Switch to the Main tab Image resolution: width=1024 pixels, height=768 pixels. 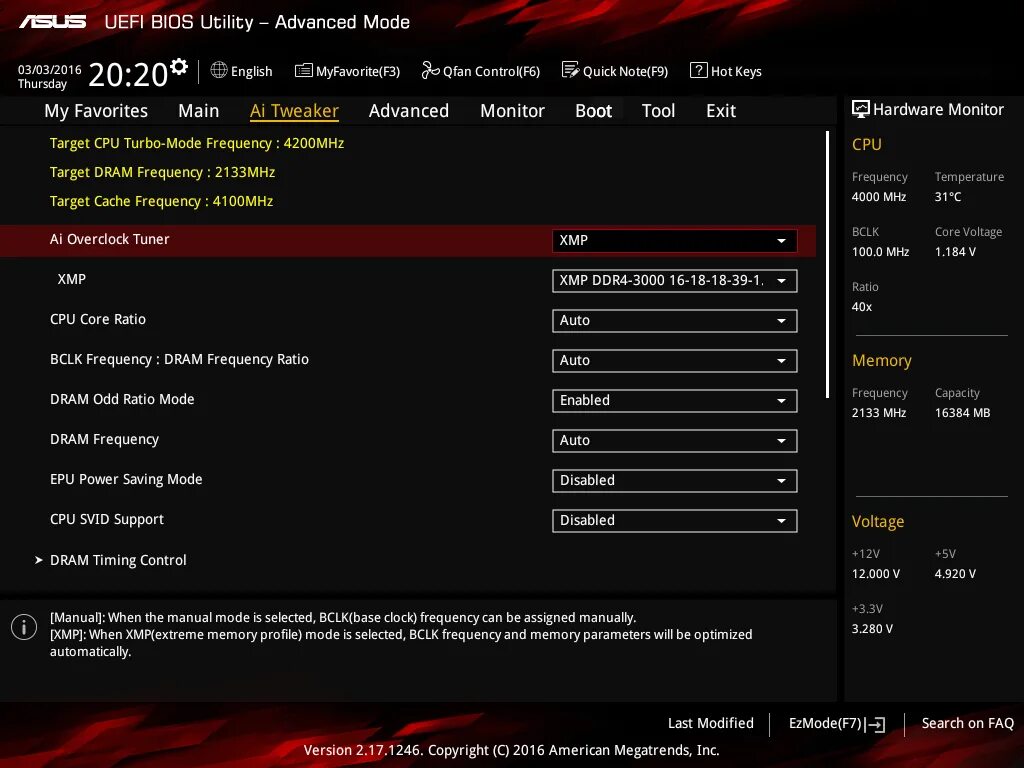[199, 111]
